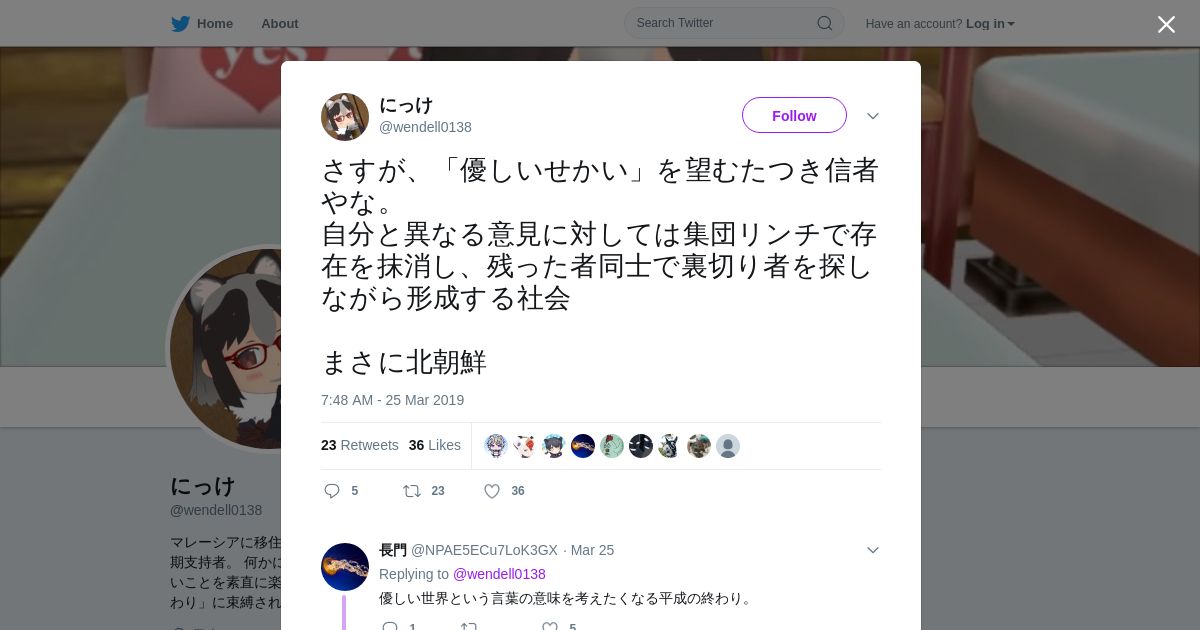
Task: Open the @wendell0138 mention link in the reply
Action: [x=499, y=574]
